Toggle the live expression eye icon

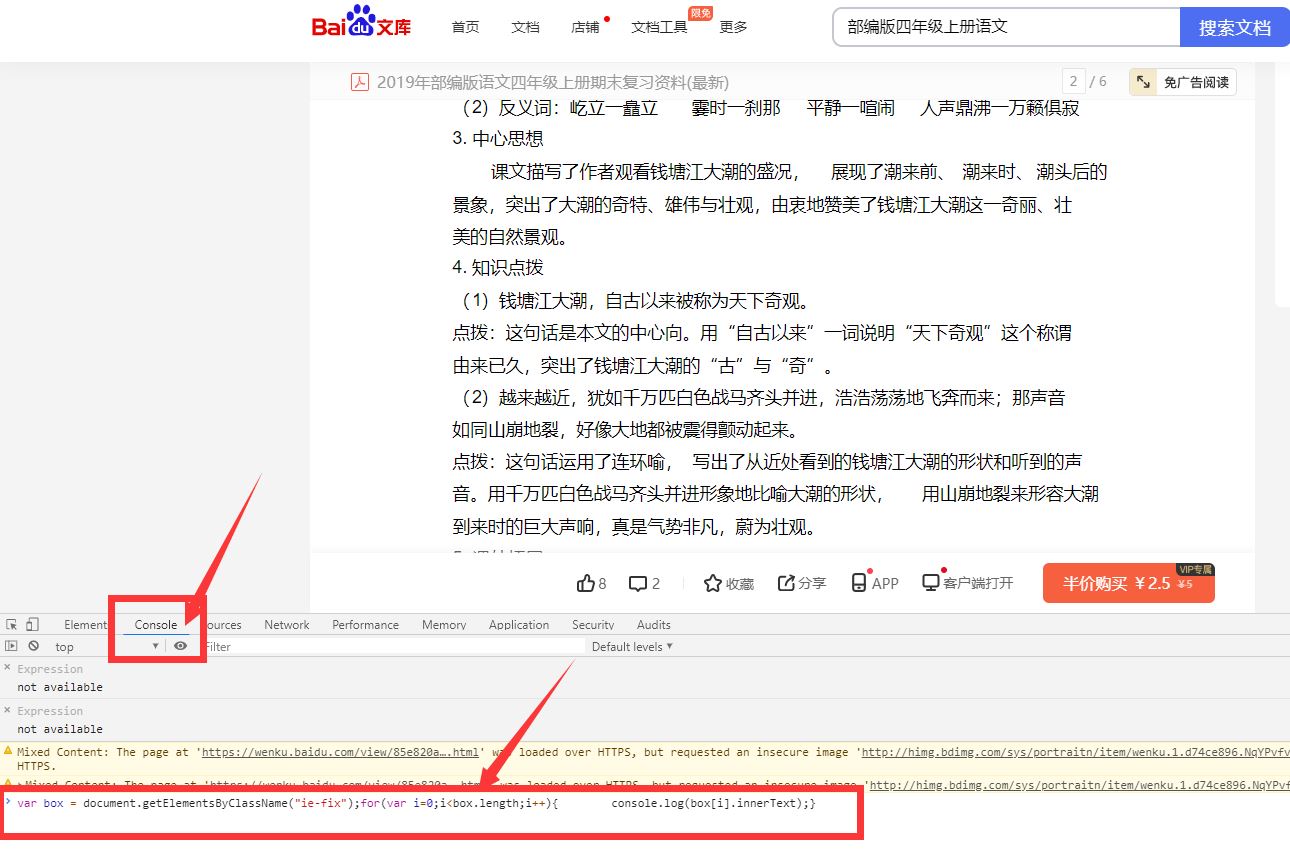click(x=182, y=646)
